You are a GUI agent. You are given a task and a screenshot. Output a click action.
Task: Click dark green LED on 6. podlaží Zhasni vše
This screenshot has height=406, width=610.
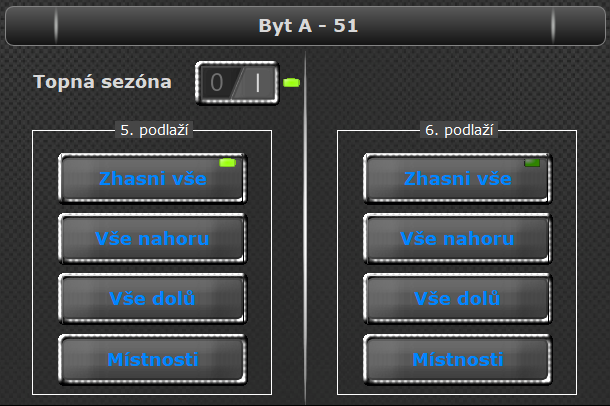[532, 163]
